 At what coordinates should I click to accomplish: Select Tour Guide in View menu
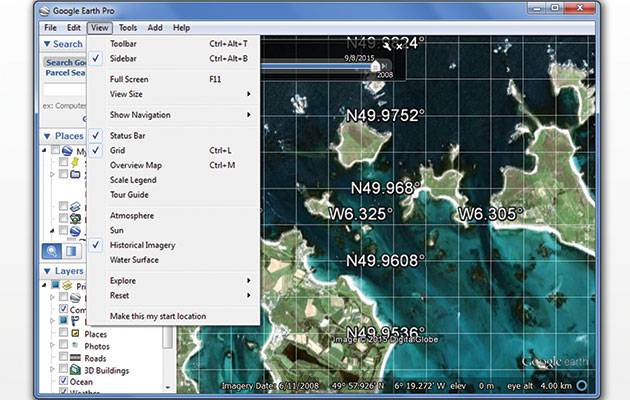pos(174,195)
